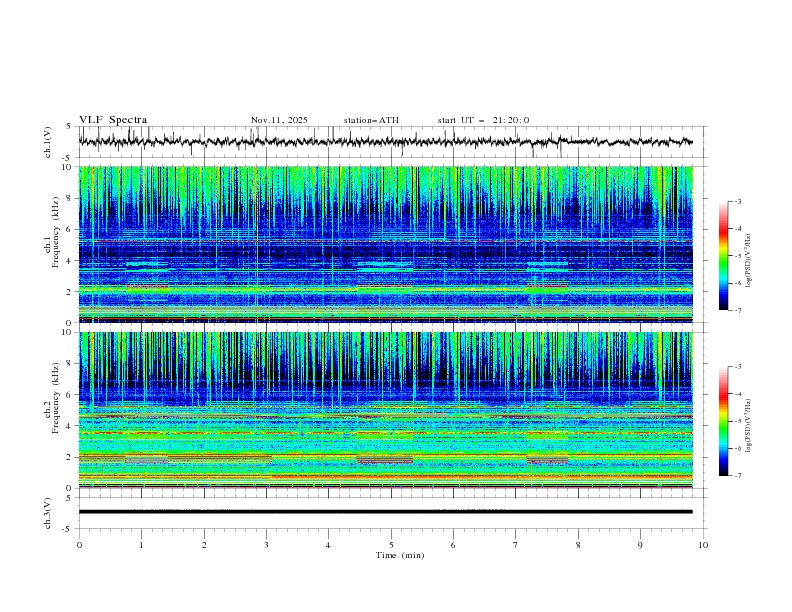Image resolution: width=792 pixels, height=612 pixels.
Task: Click the ch.2 "Frequency (kHz)" axis label
Action: click(56, 397)
